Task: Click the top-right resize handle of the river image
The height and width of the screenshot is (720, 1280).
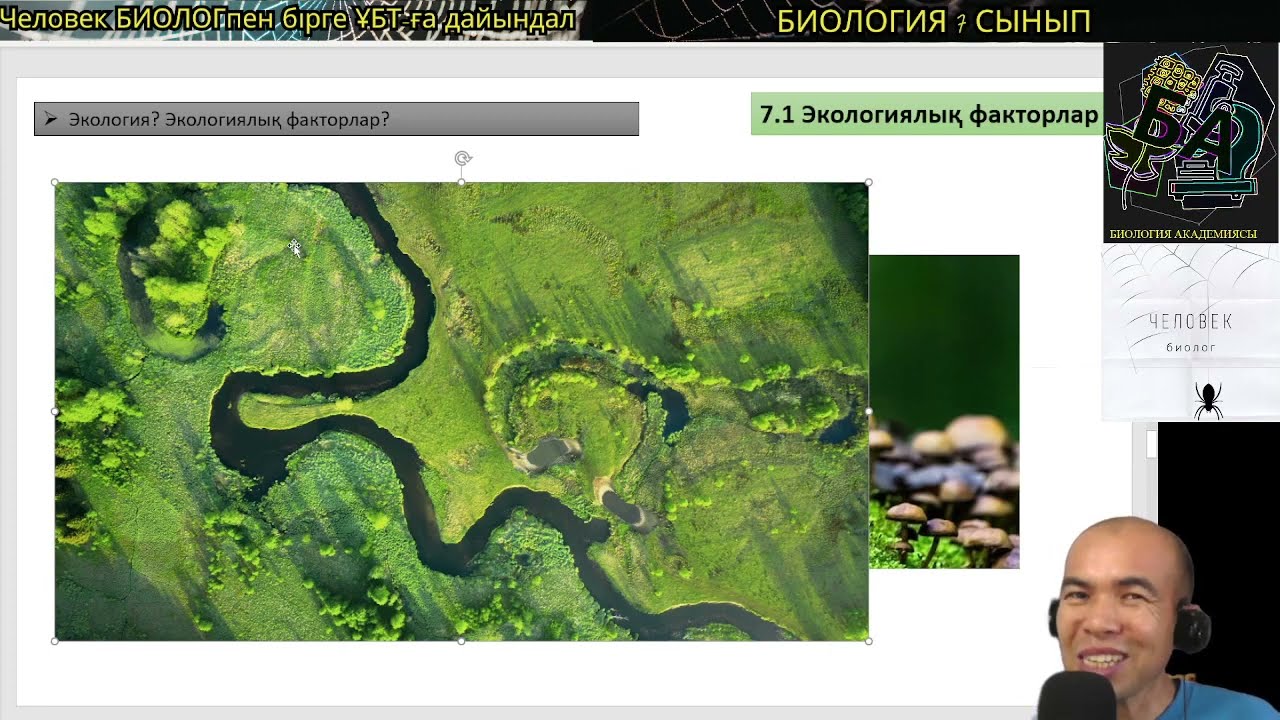Action: [868, 183]
